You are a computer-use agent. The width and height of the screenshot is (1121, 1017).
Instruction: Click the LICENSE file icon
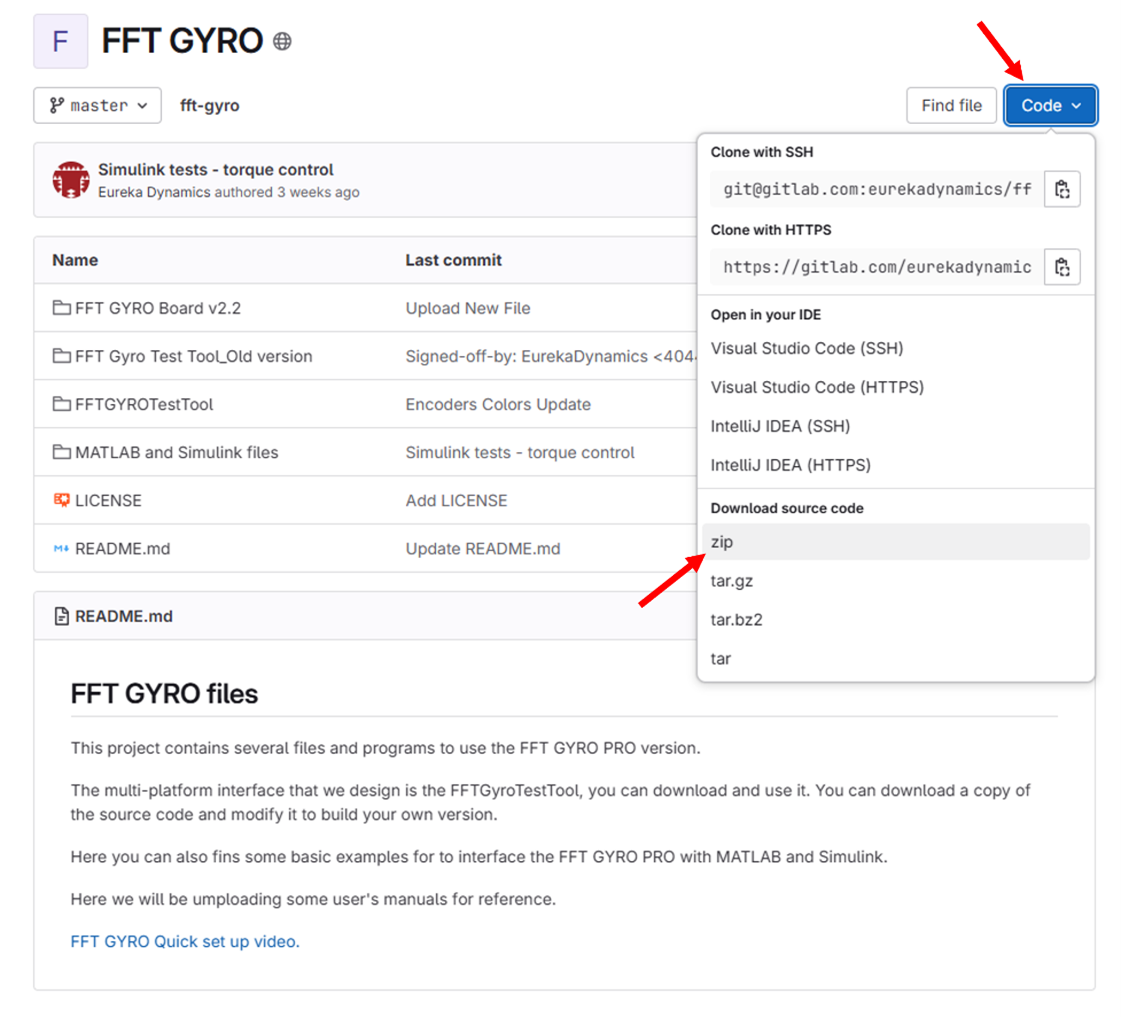tap(62, 500)
